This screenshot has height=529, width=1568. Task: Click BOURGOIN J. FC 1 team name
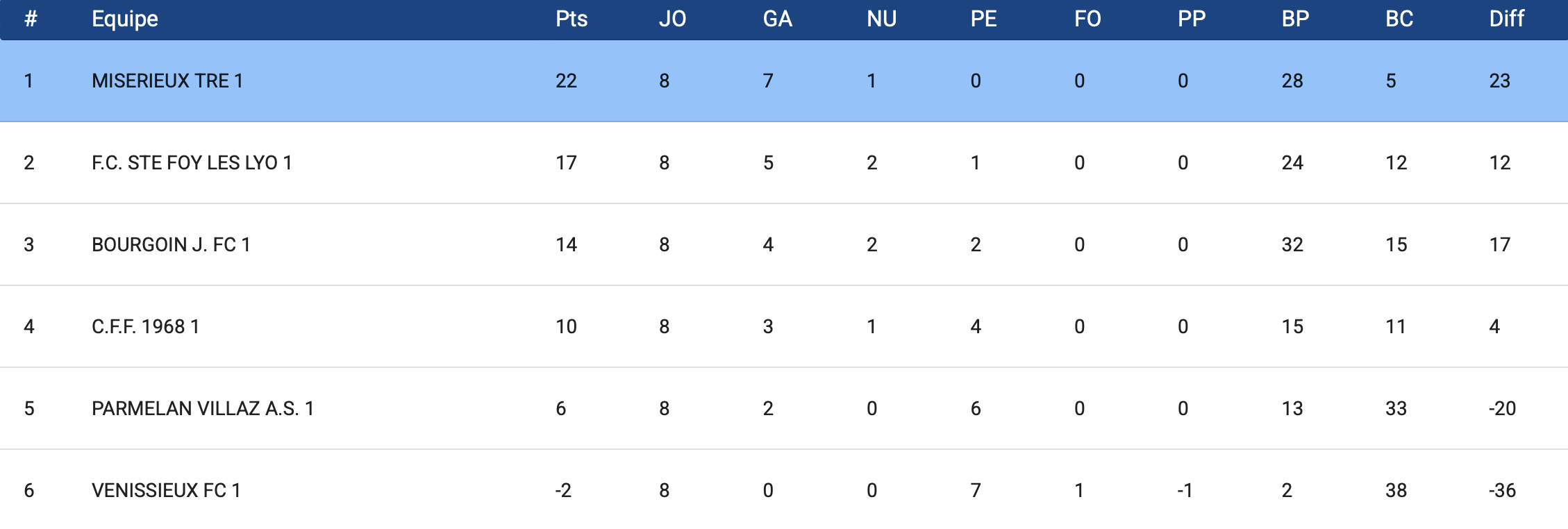point(171,244)
